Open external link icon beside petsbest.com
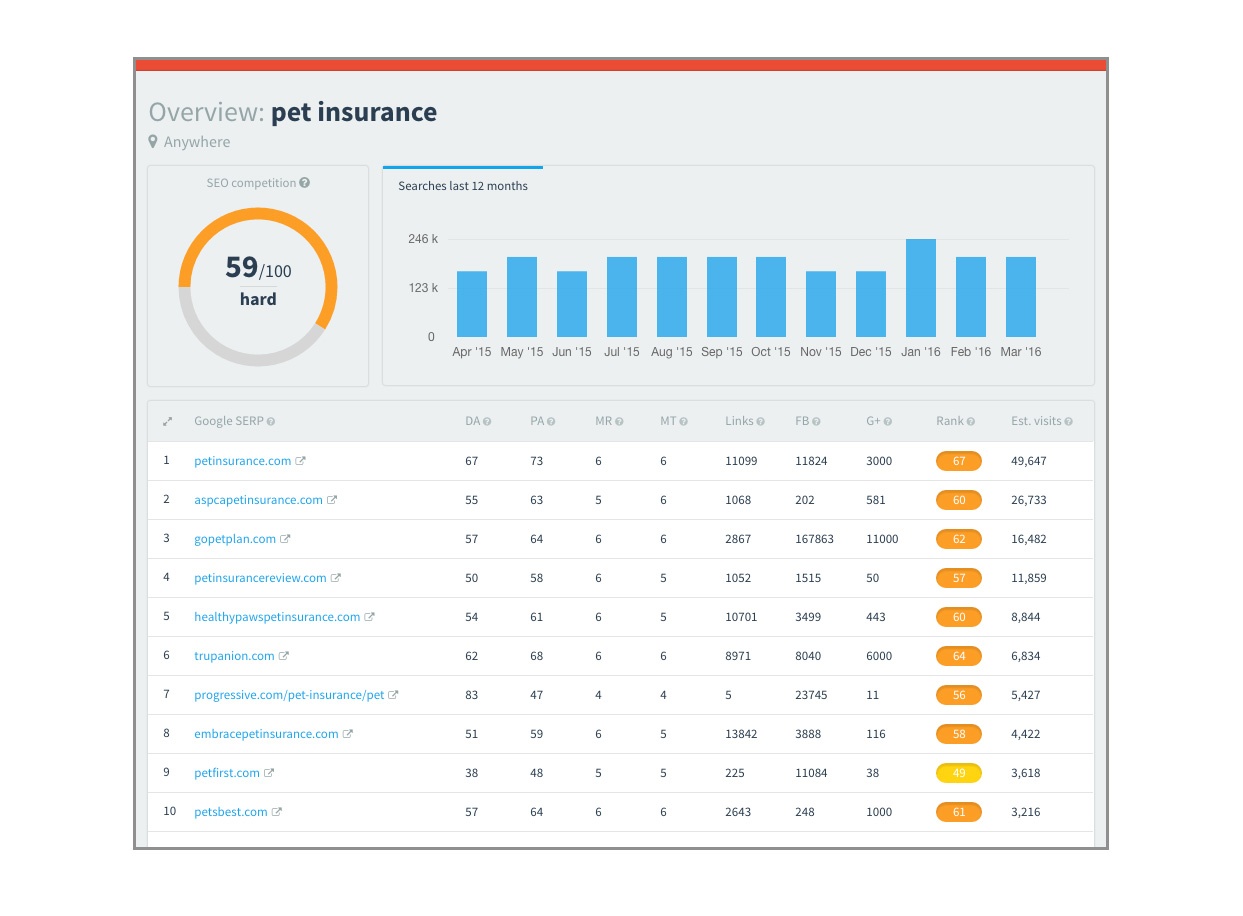Image resolution: width=1243 pixels, height=916 pixels. point(277,812)
